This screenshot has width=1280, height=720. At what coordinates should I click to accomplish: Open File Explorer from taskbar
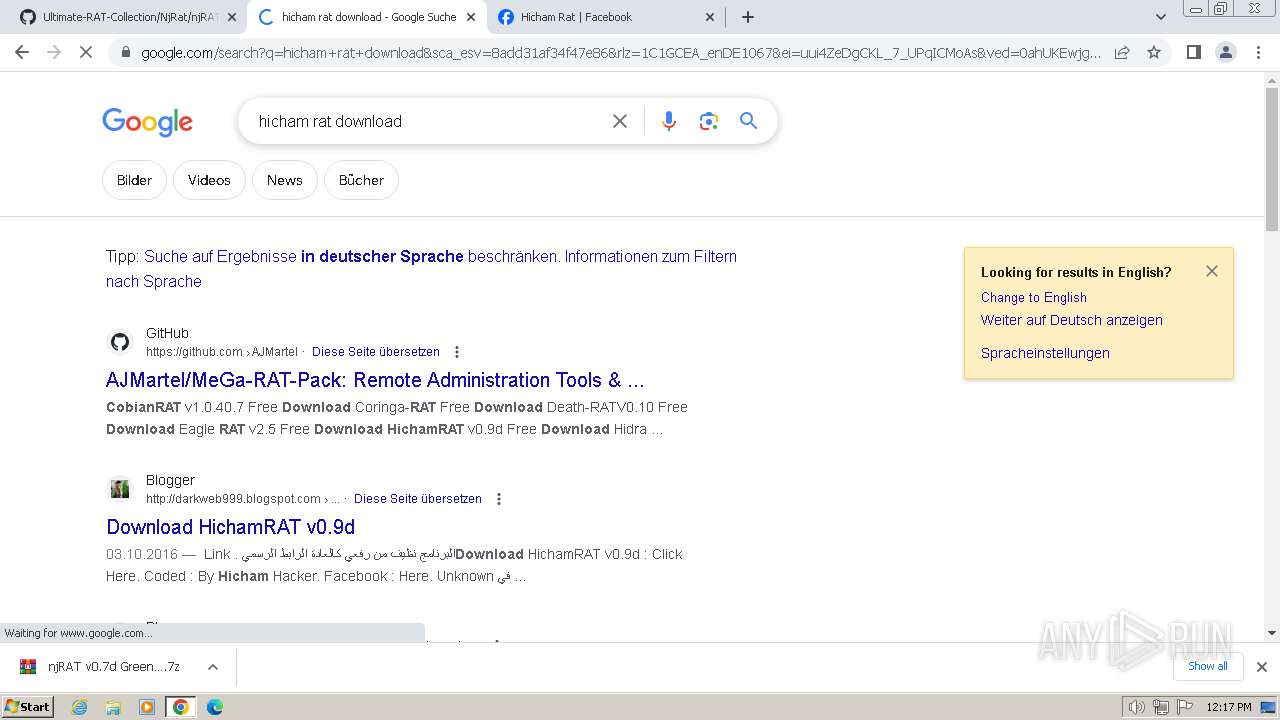pyautogui.click(x=113, y=707)
